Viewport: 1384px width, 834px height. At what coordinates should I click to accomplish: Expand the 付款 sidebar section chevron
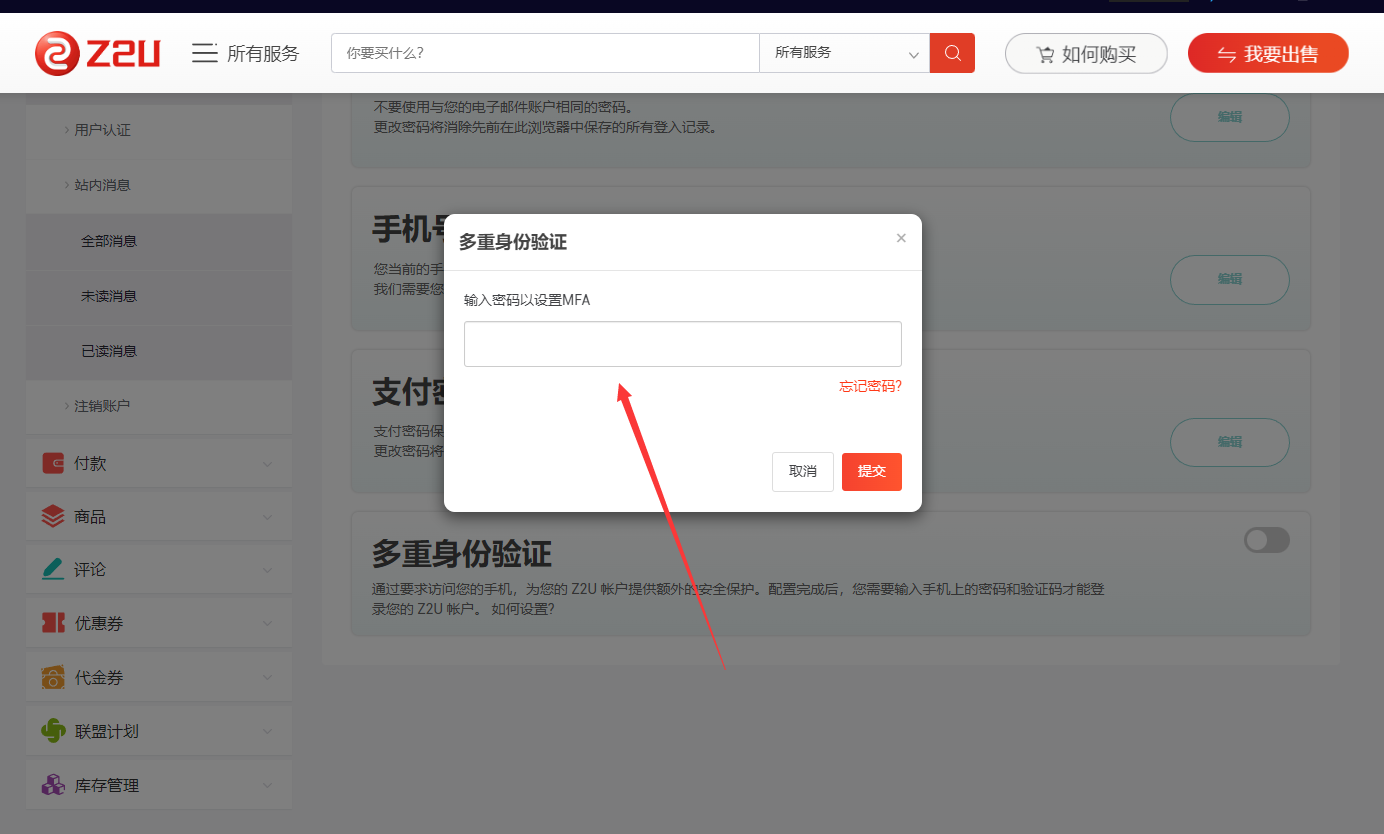click(267, 464)
